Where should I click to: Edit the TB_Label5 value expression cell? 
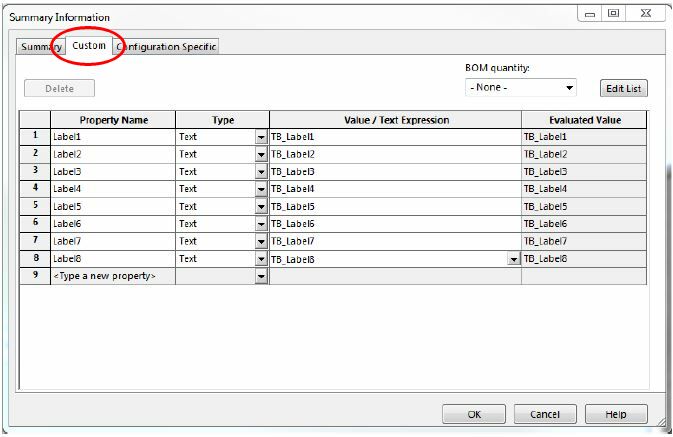[395, 206]
